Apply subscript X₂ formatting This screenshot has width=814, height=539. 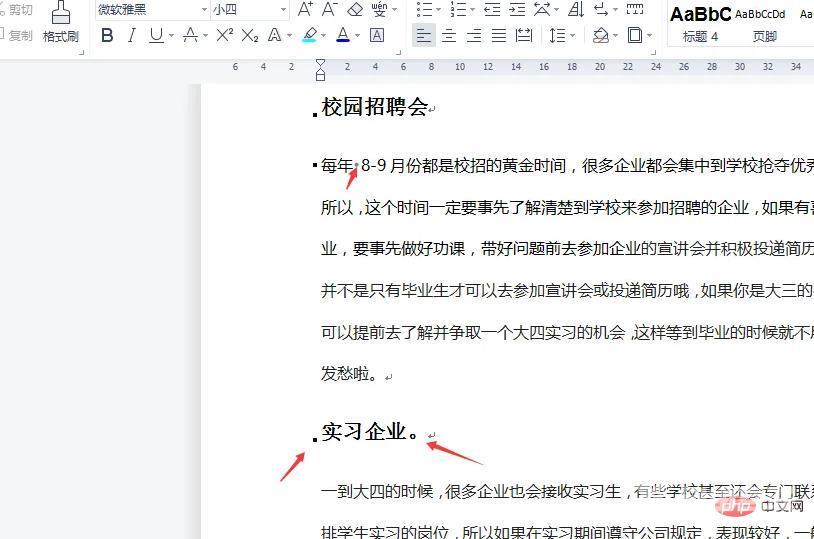tap(250, 35)
